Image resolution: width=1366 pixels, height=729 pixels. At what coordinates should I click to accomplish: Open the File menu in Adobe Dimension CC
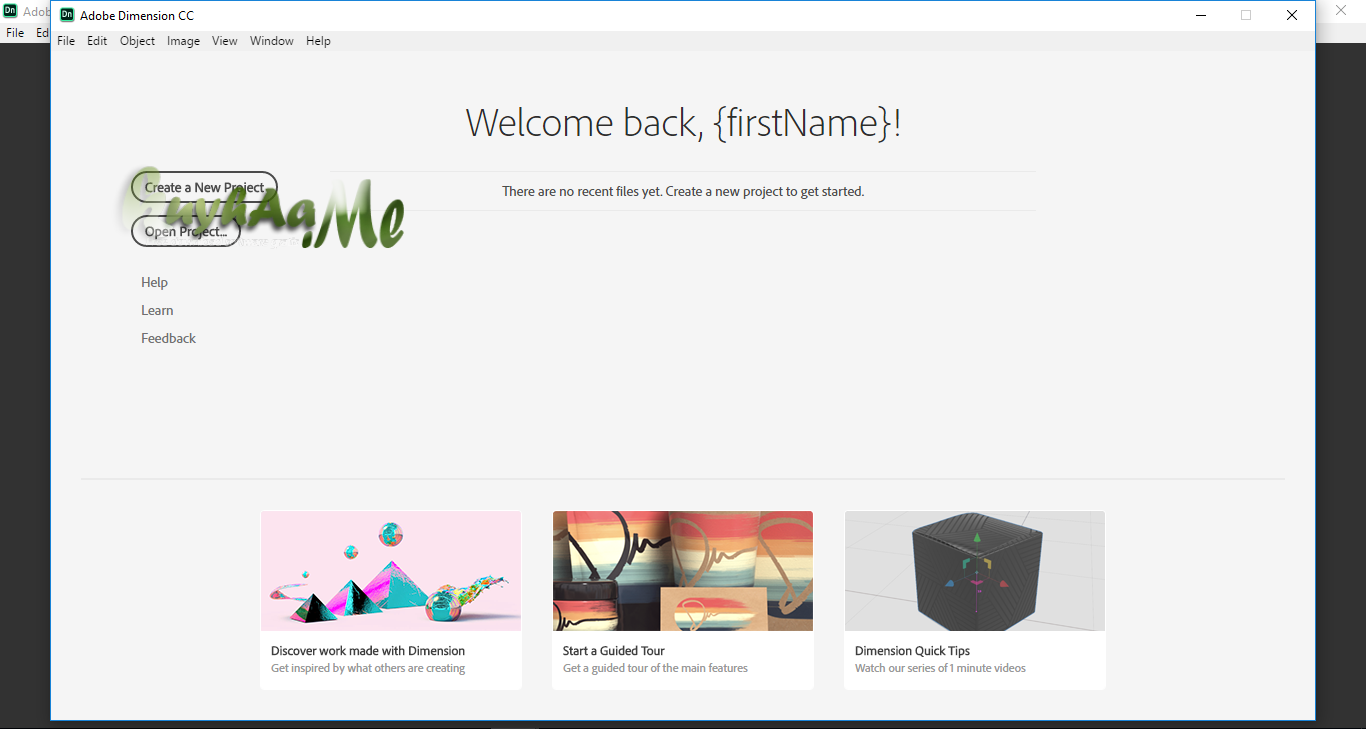coord(66,41)
